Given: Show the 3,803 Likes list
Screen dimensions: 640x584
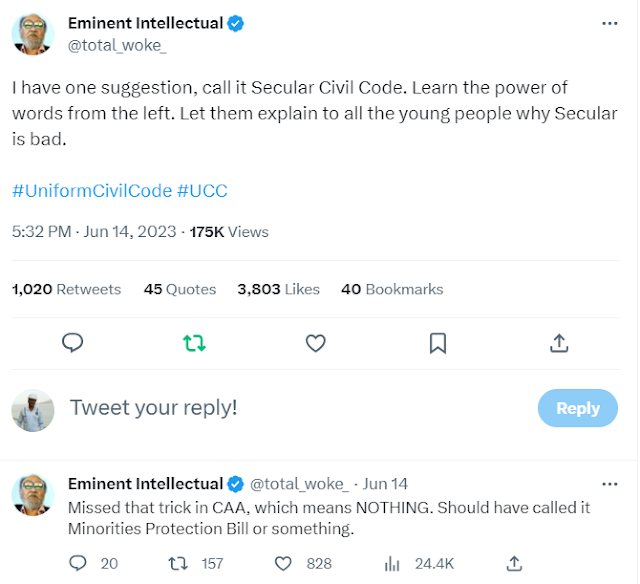Looking at the screenshot, I should (278, 289).
